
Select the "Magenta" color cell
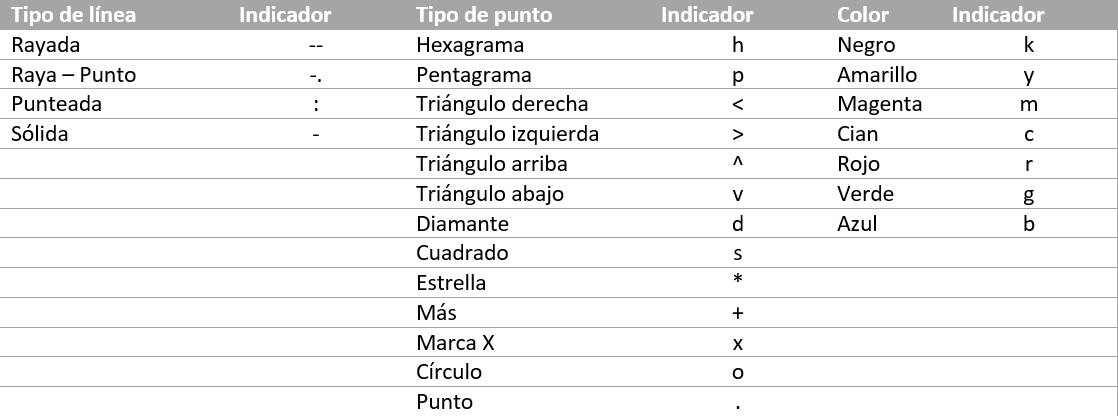tap(879, 104)
